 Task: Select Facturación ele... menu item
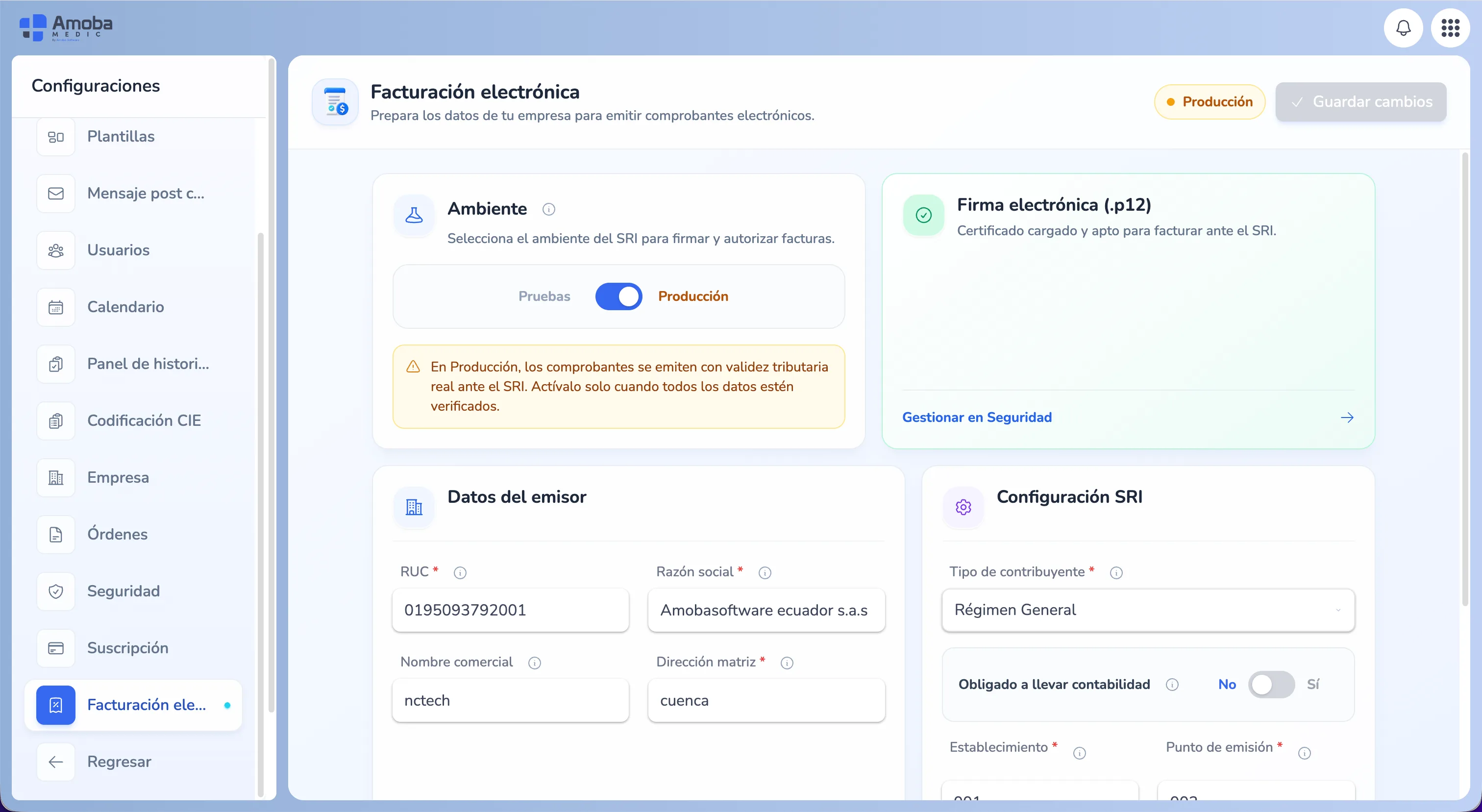[133, 705]
